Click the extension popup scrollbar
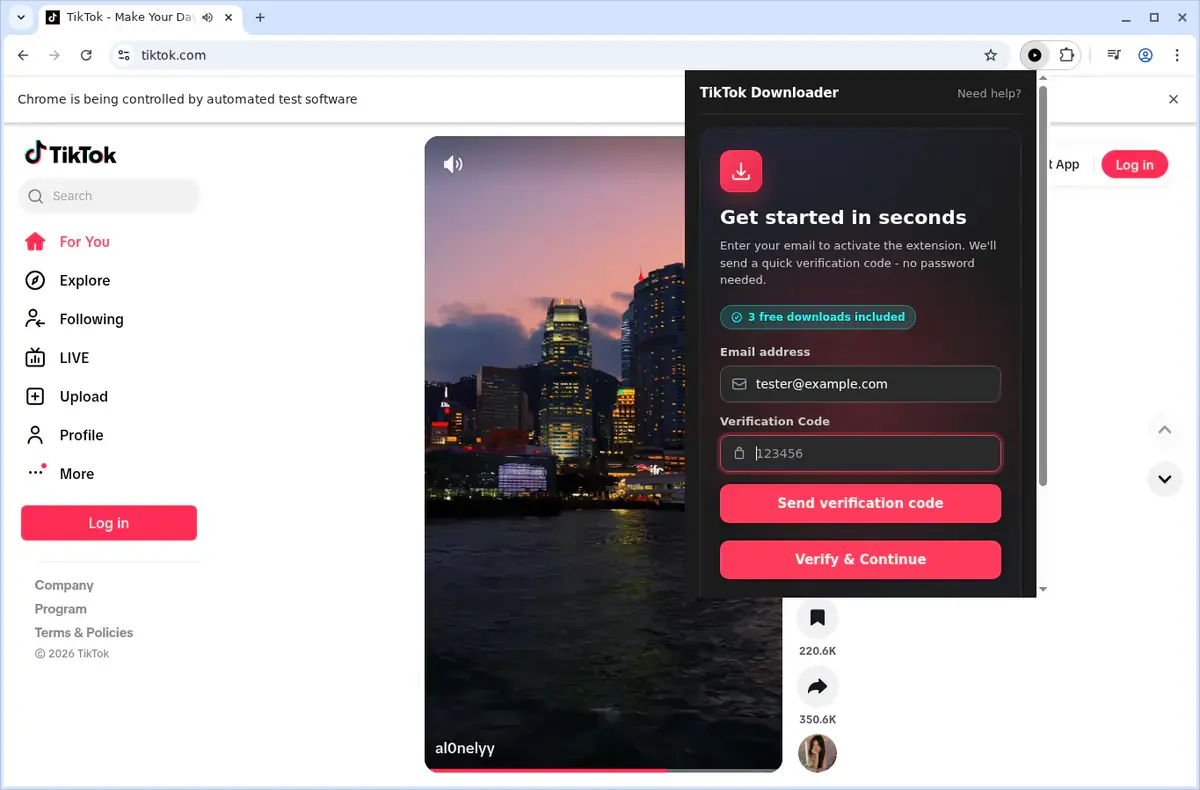 [1043, 285]
